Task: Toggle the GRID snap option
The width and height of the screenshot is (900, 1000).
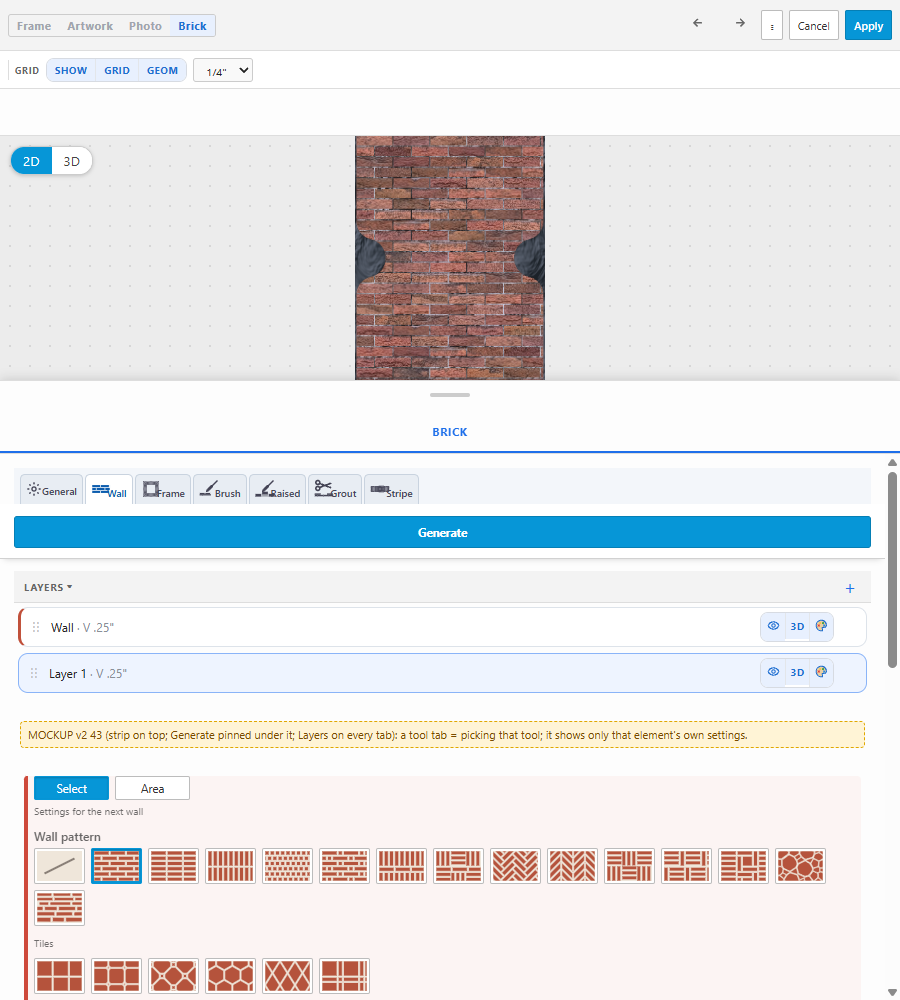Action: 117,70
